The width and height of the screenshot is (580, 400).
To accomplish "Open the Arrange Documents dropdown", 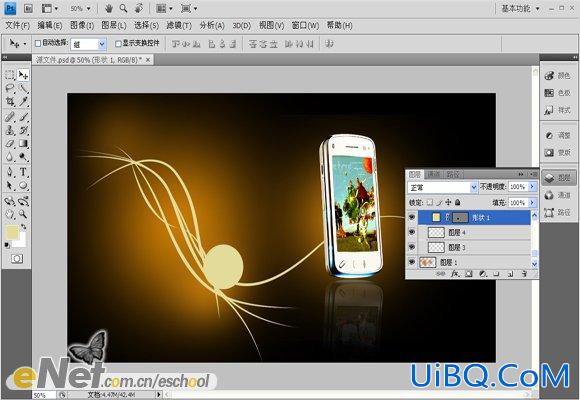I will point(164,9).
